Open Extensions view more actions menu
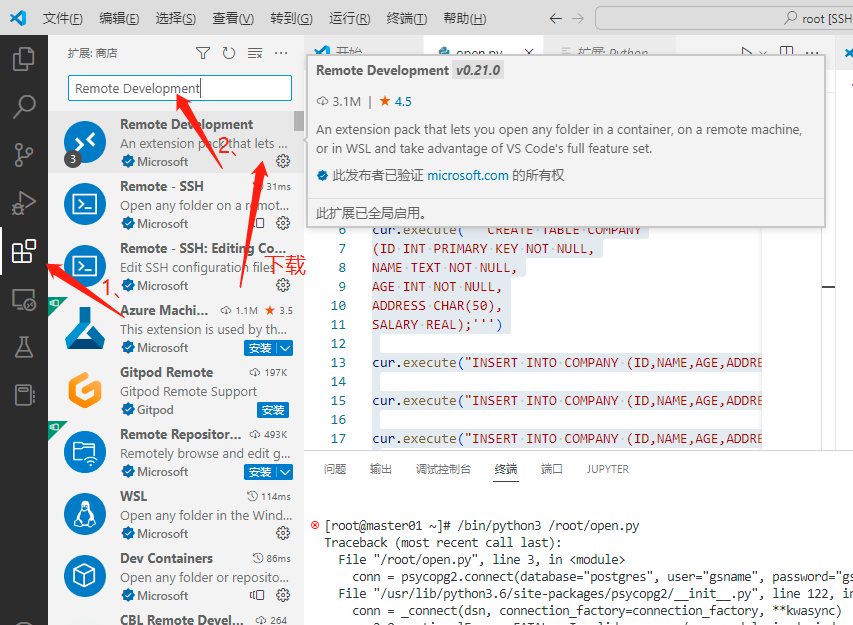Image resolution: width=853 pixels, height=625 pixels. [x=281, y=53]
